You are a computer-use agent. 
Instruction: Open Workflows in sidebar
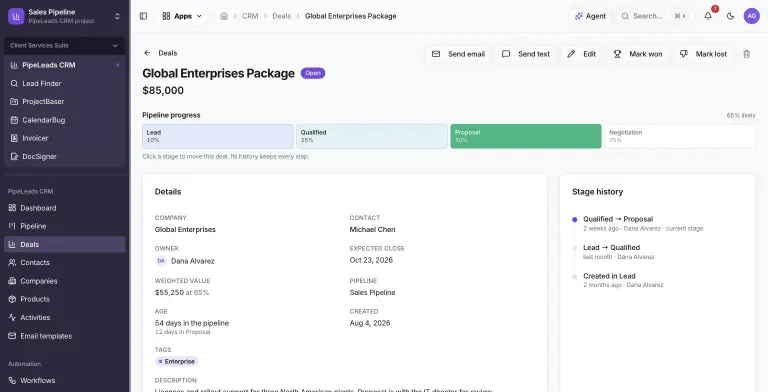pos(65,380)
